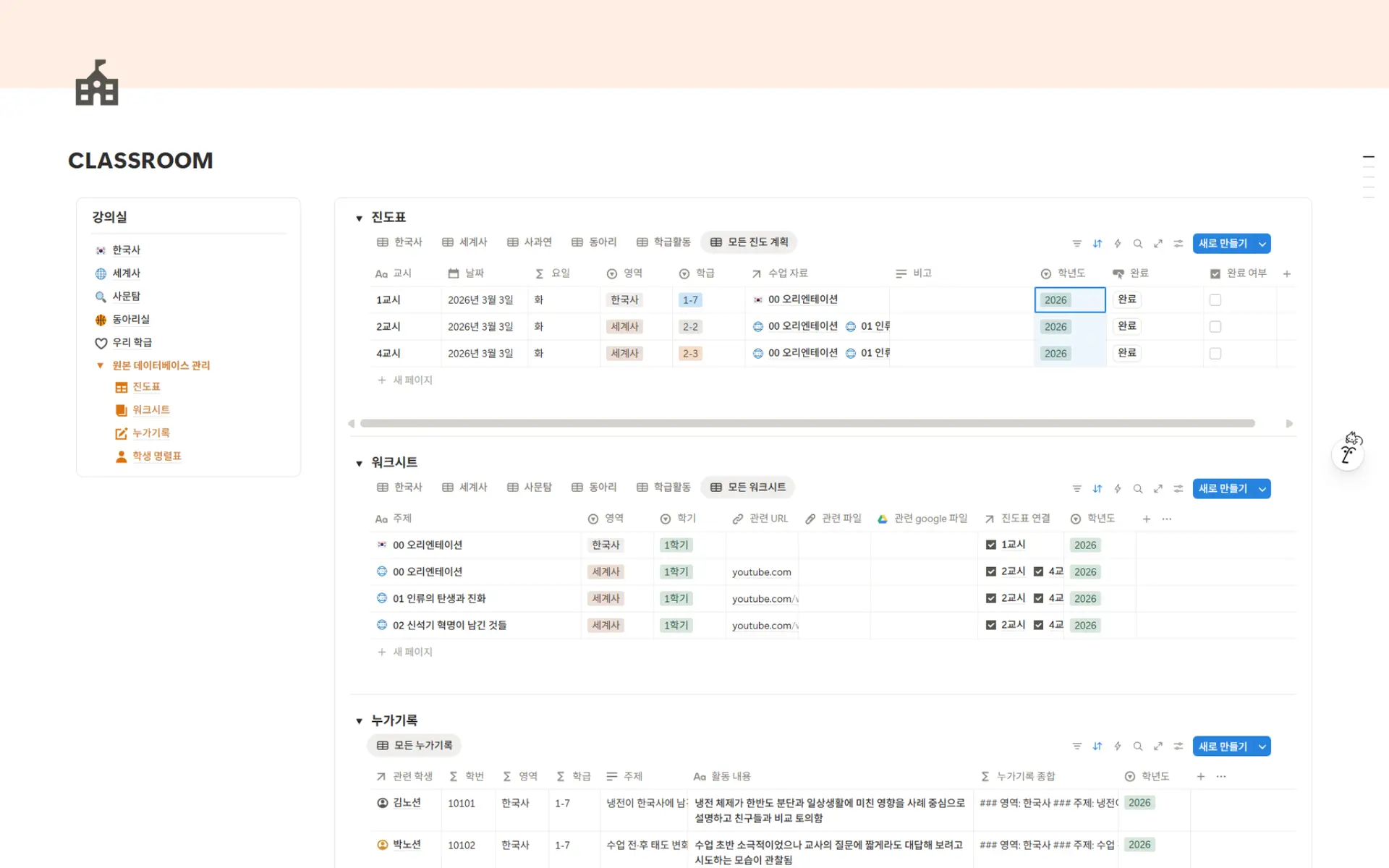Open dropdown arrow beside 누가기록 새로 만들기
Screen dimensions: 1389x868
[1262, 746]
